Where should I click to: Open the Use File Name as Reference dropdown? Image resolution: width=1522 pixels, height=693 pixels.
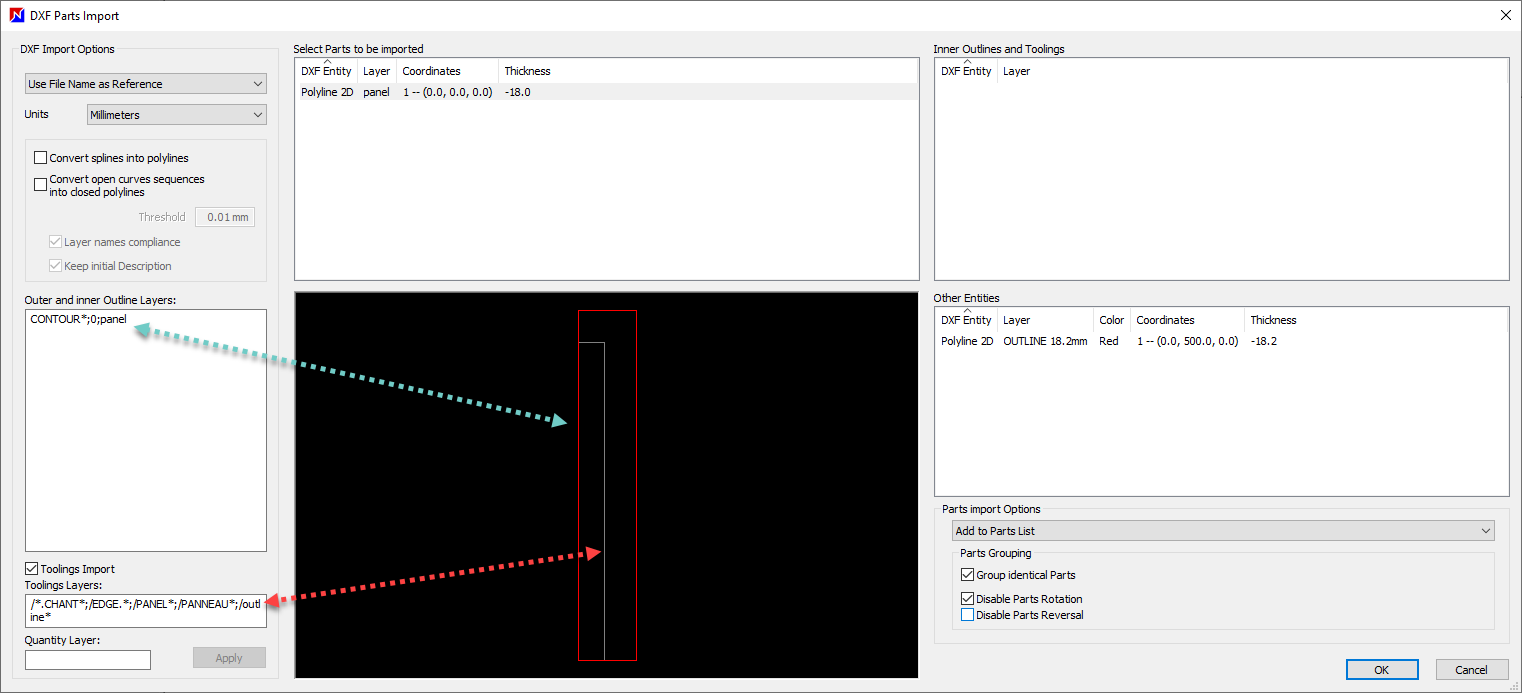pos(146,84)
